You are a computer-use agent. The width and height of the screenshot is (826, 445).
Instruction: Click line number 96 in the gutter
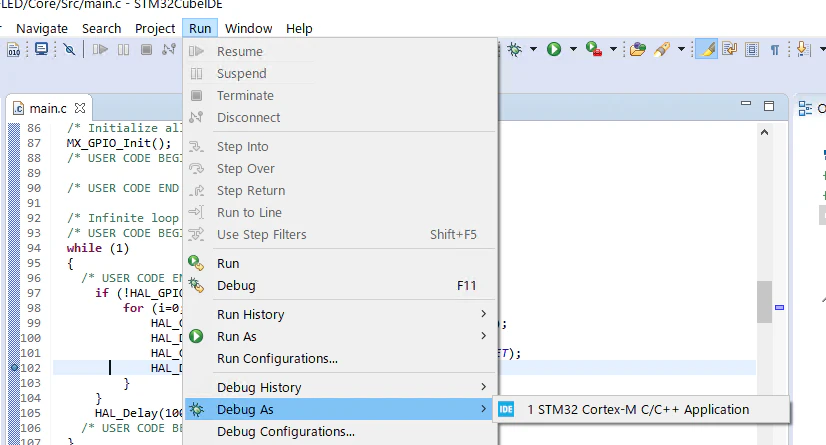pyautogui.click(x=34, y=278)
